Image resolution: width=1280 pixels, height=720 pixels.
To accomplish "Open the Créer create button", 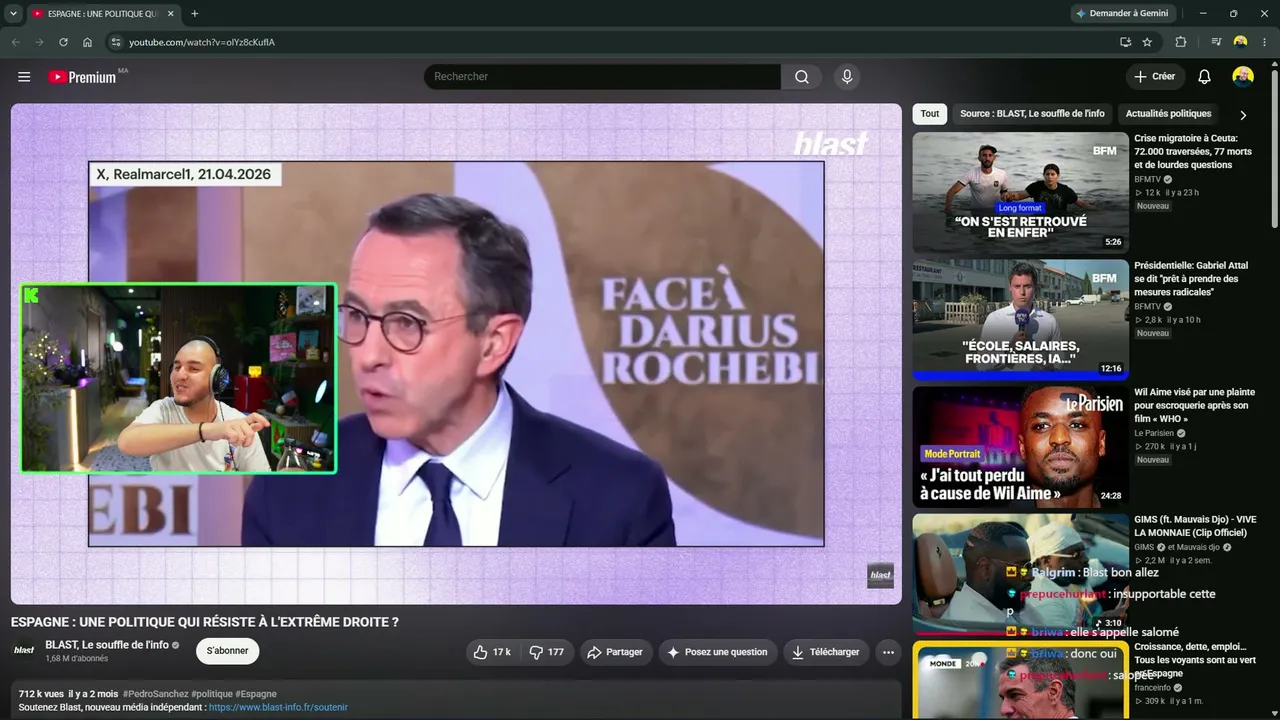I will click(x=1155, y=77).
